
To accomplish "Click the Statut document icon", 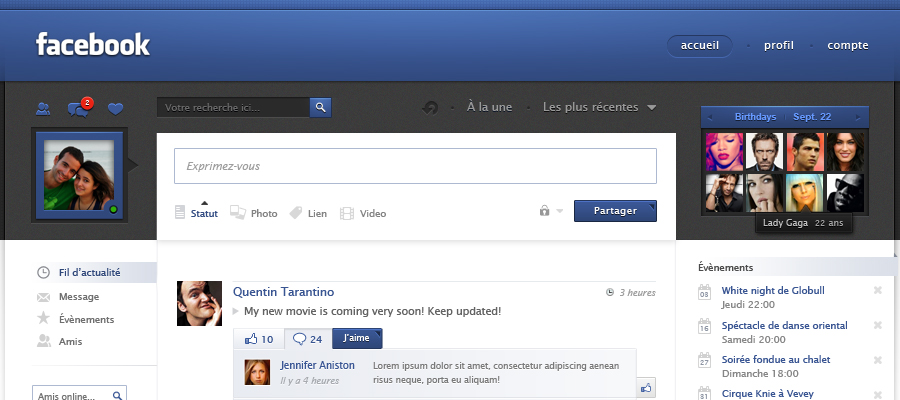I will click(x=180, y=212).
